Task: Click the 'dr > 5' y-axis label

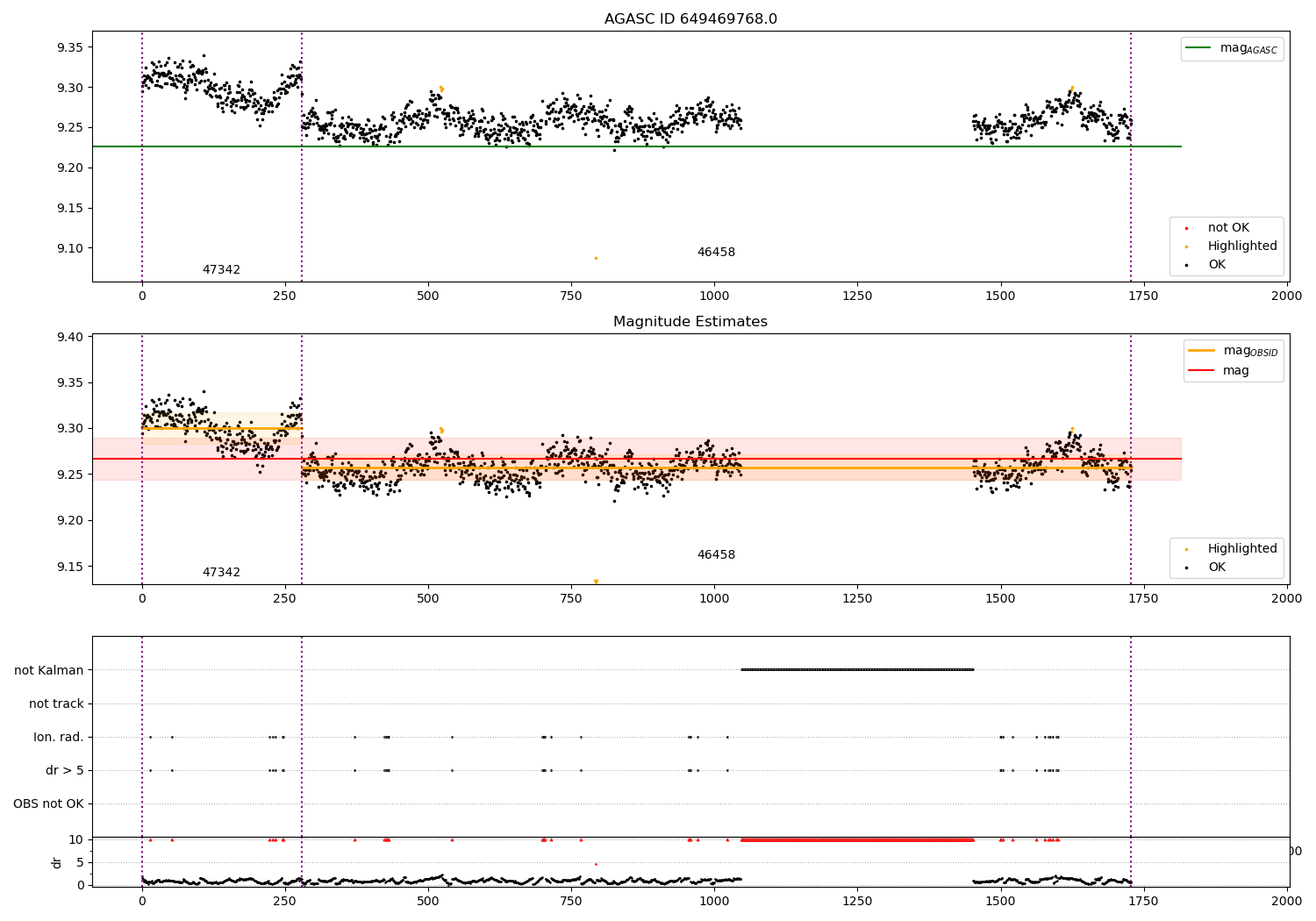Action: 65,770
